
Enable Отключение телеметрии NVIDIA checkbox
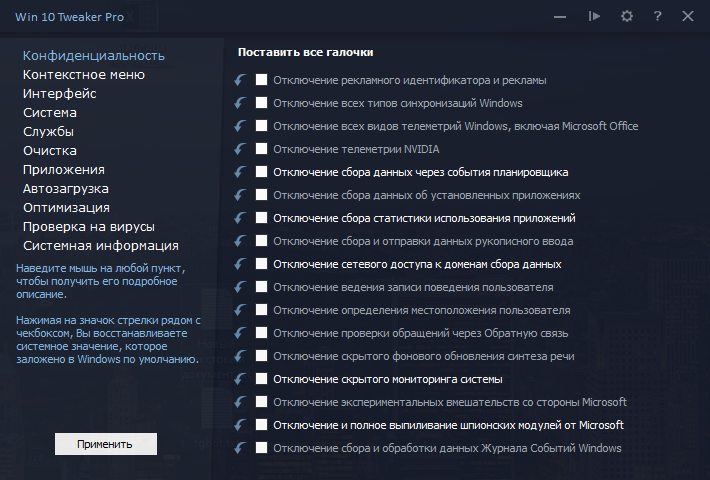pyautogui.click(x=261, y=149)
